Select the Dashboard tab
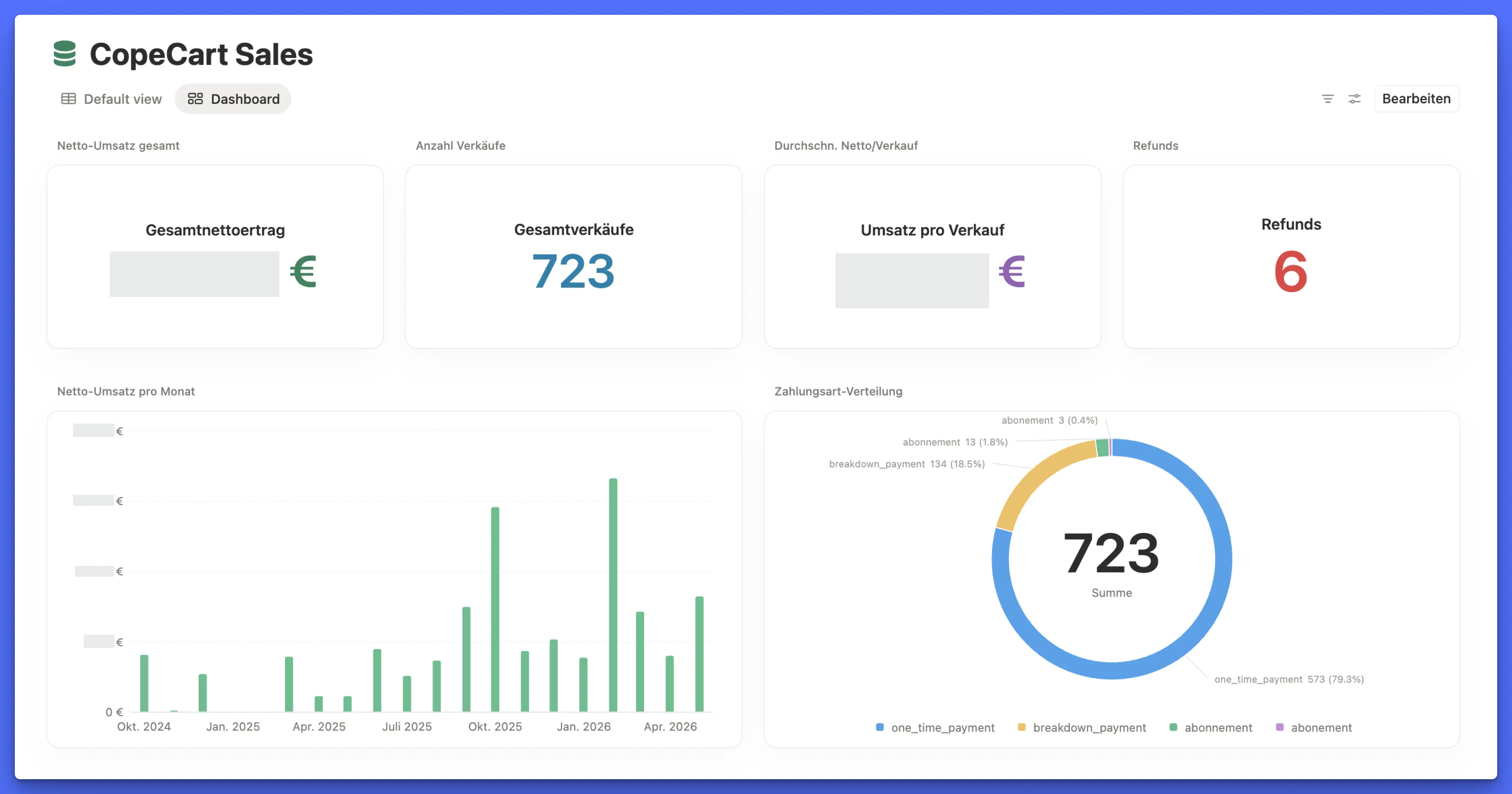The image size is (1512, 794). (x=233, y=99)
